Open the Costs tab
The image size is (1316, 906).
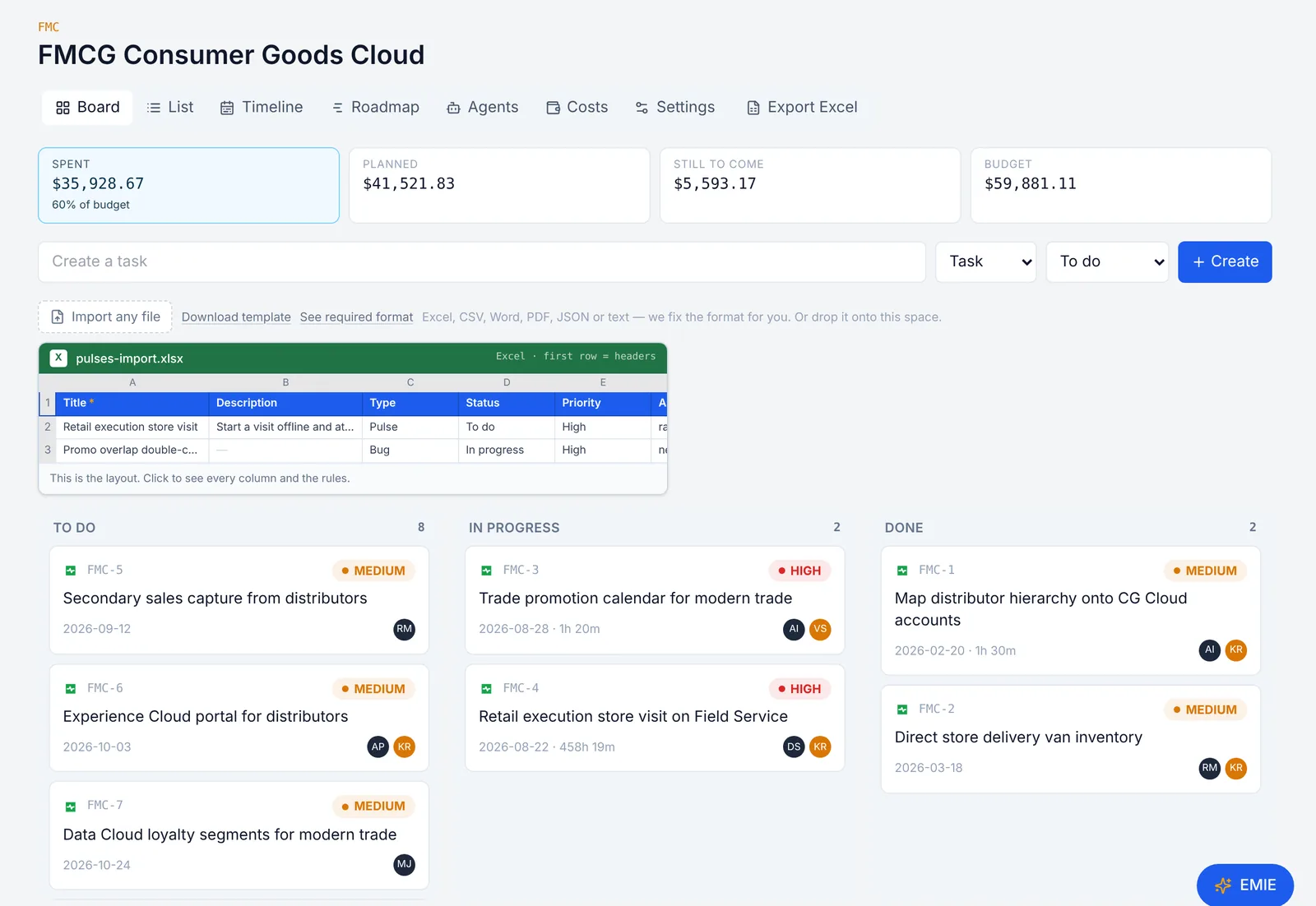[577, 108]
